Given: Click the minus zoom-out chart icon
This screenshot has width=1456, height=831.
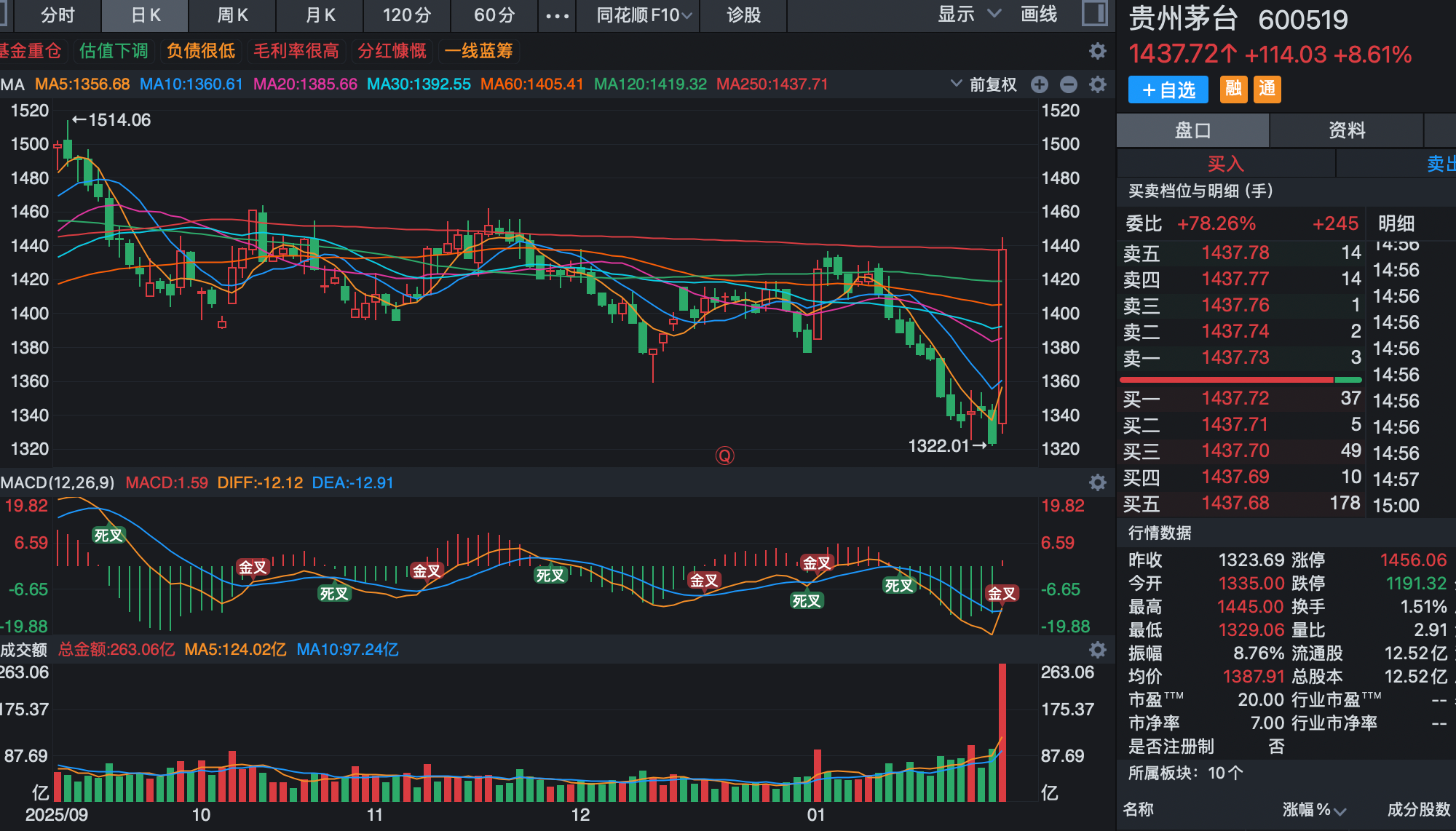Looking at the screenshot, I should [1068, 84].
